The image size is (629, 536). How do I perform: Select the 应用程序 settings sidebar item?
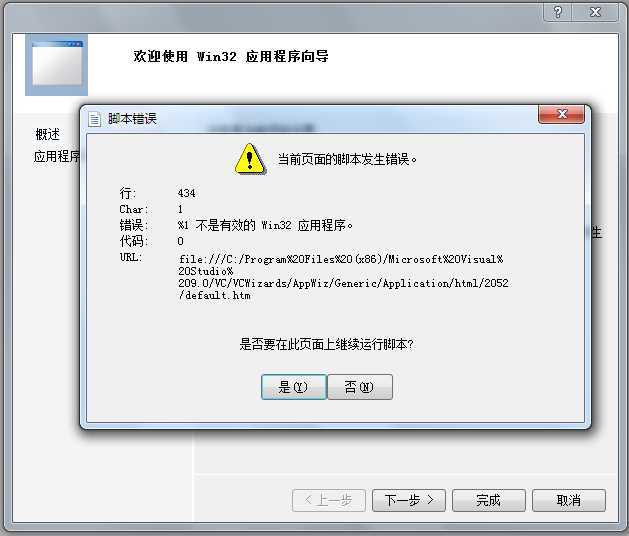tap(57, 156)
